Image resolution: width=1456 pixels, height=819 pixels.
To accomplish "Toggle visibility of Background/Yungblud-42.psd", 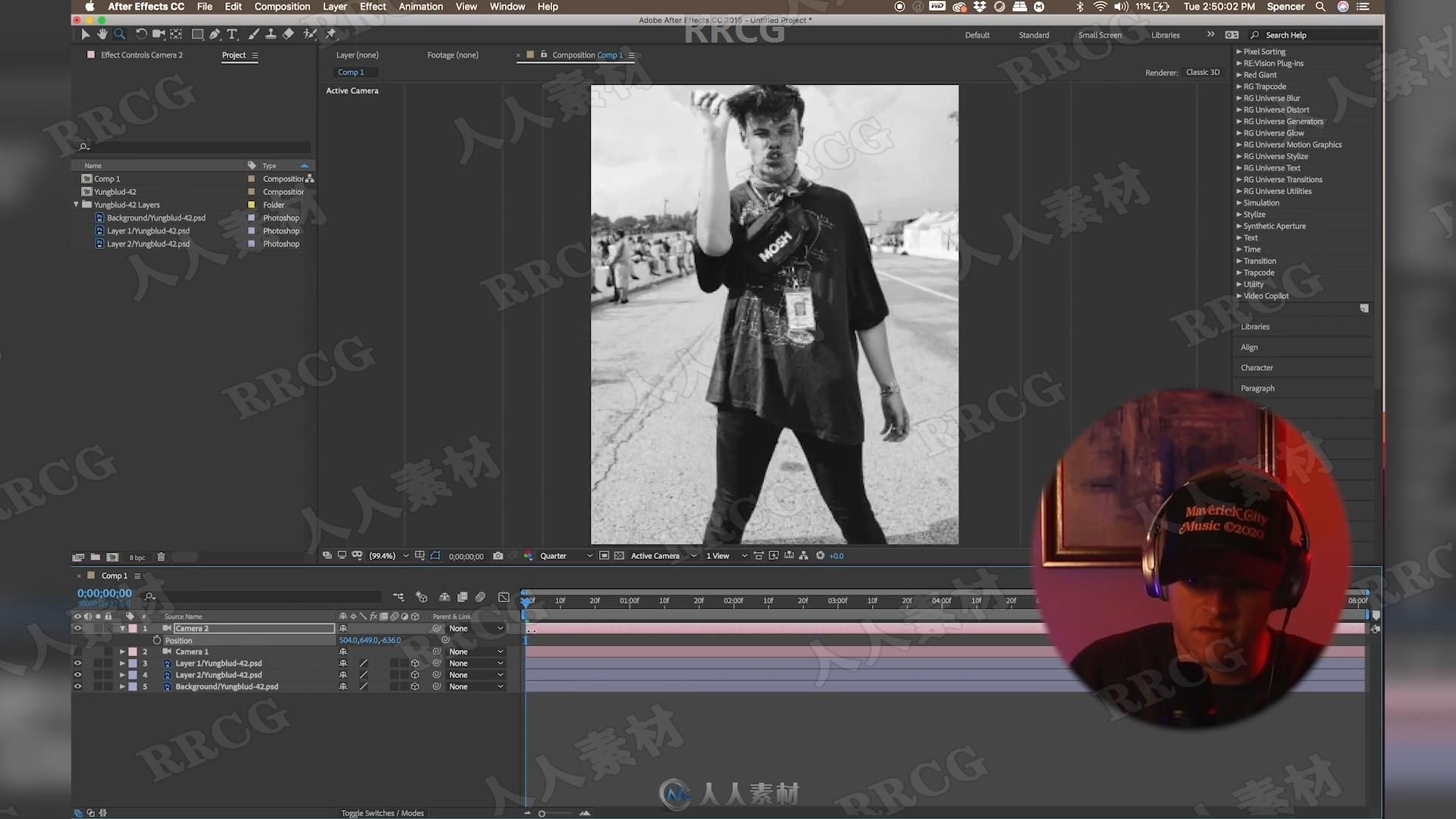I will click(x=77, y=687).
